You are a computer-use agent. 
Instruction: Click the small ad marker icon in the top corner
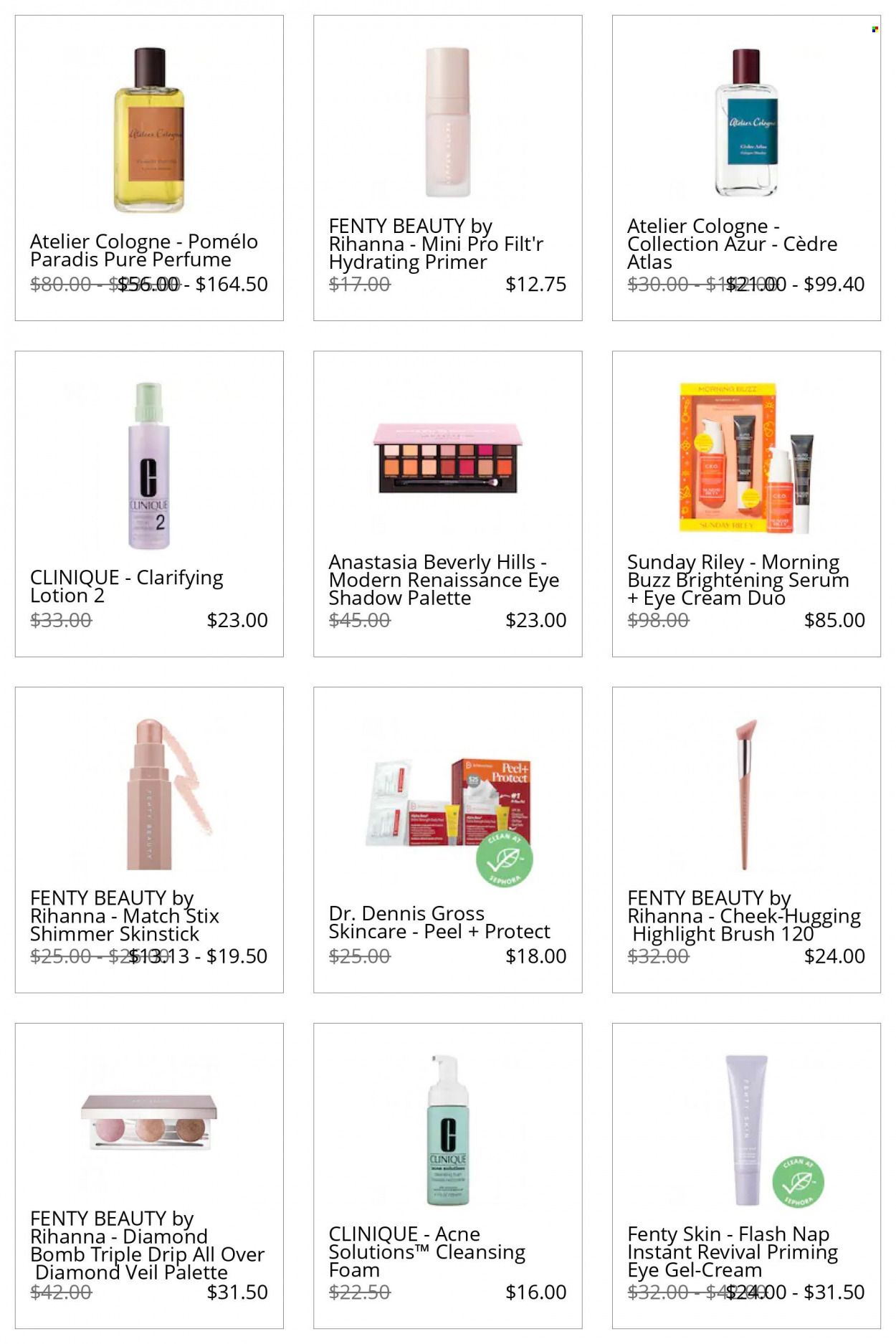pos(875,29)
